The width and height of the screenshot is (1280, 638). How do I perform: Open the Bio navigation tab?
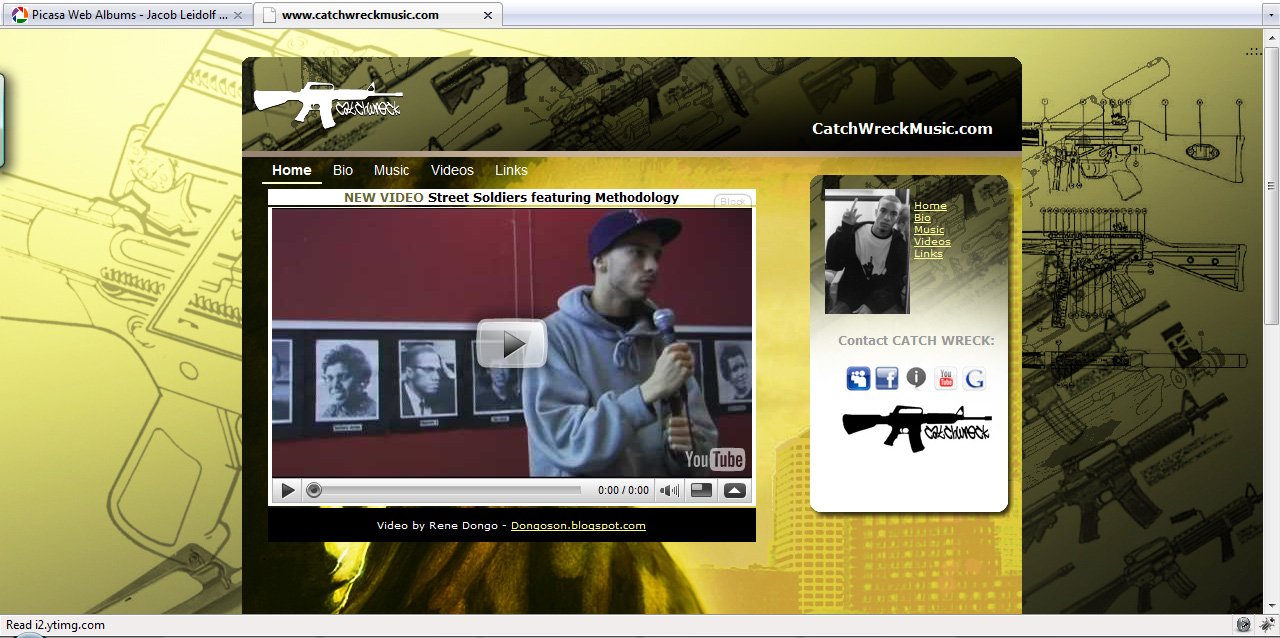(343, 170)
